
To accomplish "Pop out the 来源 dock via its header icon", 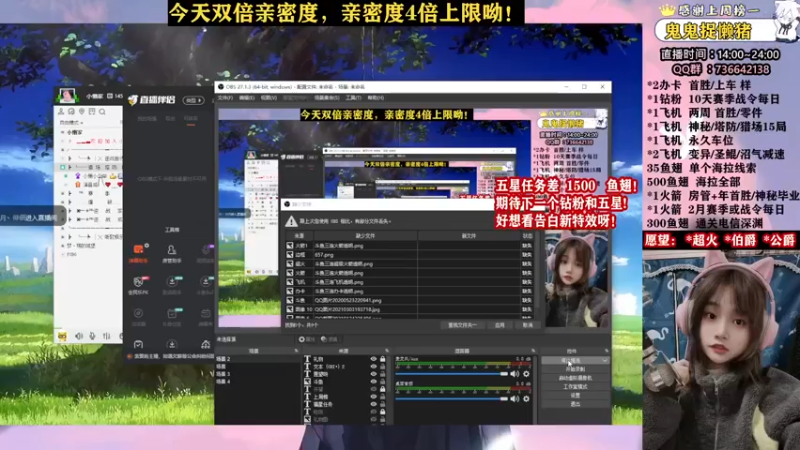I will (x=387, y=351).
